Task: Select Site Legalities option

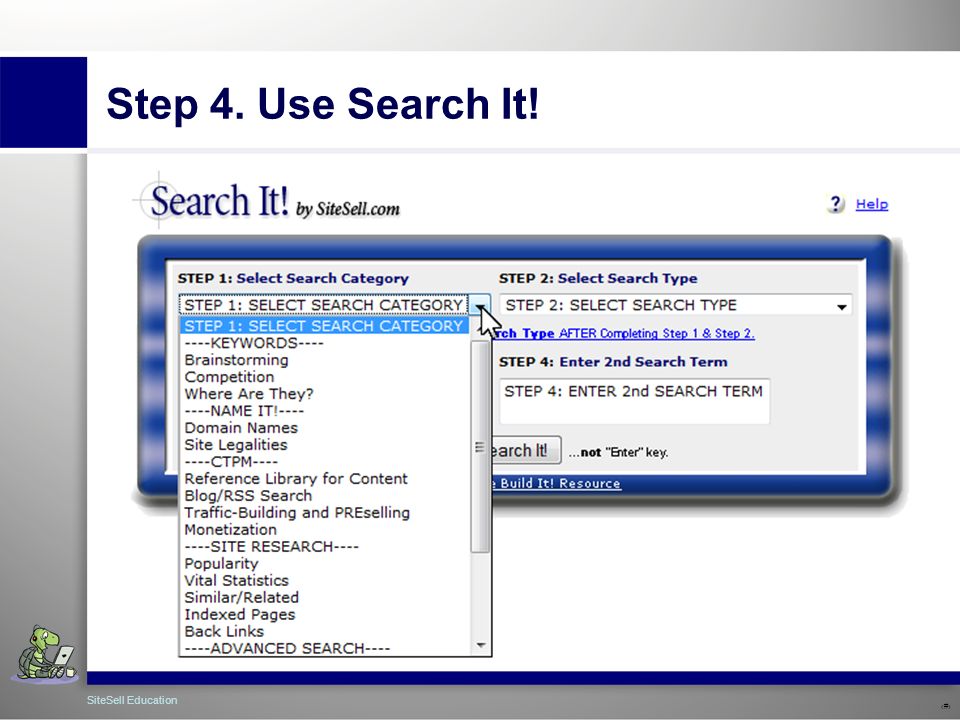Action: pyautogui.click(x=236, y=445)
